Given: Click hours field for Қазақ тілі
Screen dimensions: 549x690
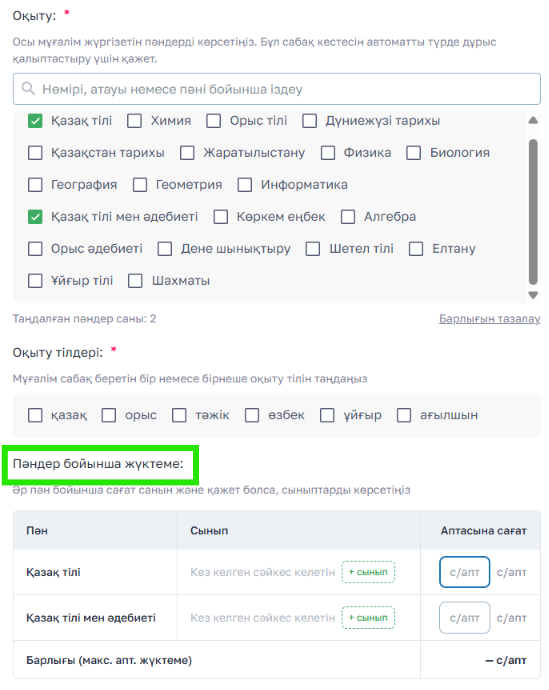Looking at the screenshot, I should tap(465, 572).
